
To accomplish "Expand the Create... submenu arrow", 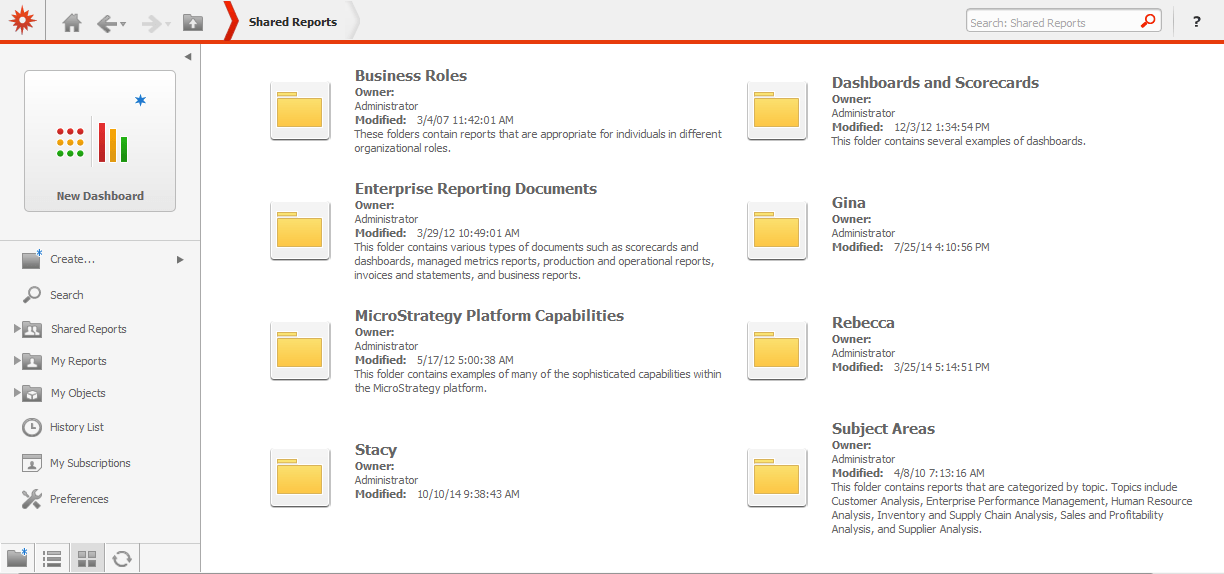I will (x=181, y=259).
